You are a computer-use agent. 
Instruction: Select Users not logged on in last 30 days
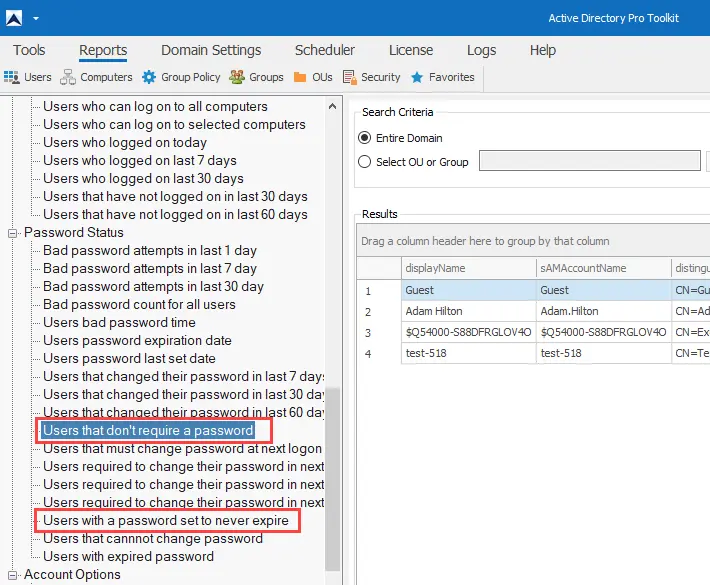click(175, 197)
